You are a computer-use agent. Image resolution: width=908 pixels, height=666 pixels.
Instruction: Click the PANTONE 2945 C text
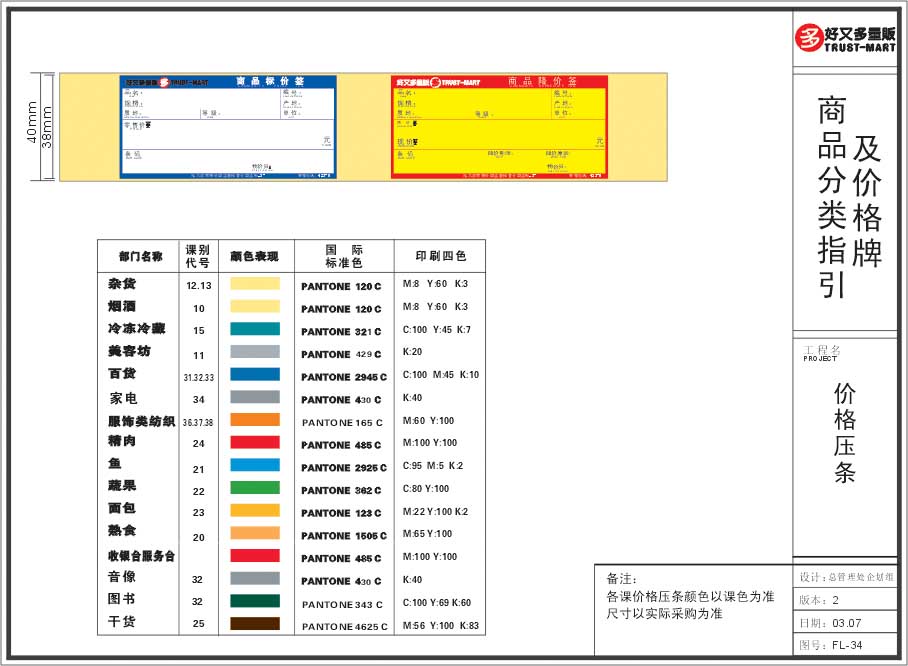[x=342, y=377]
